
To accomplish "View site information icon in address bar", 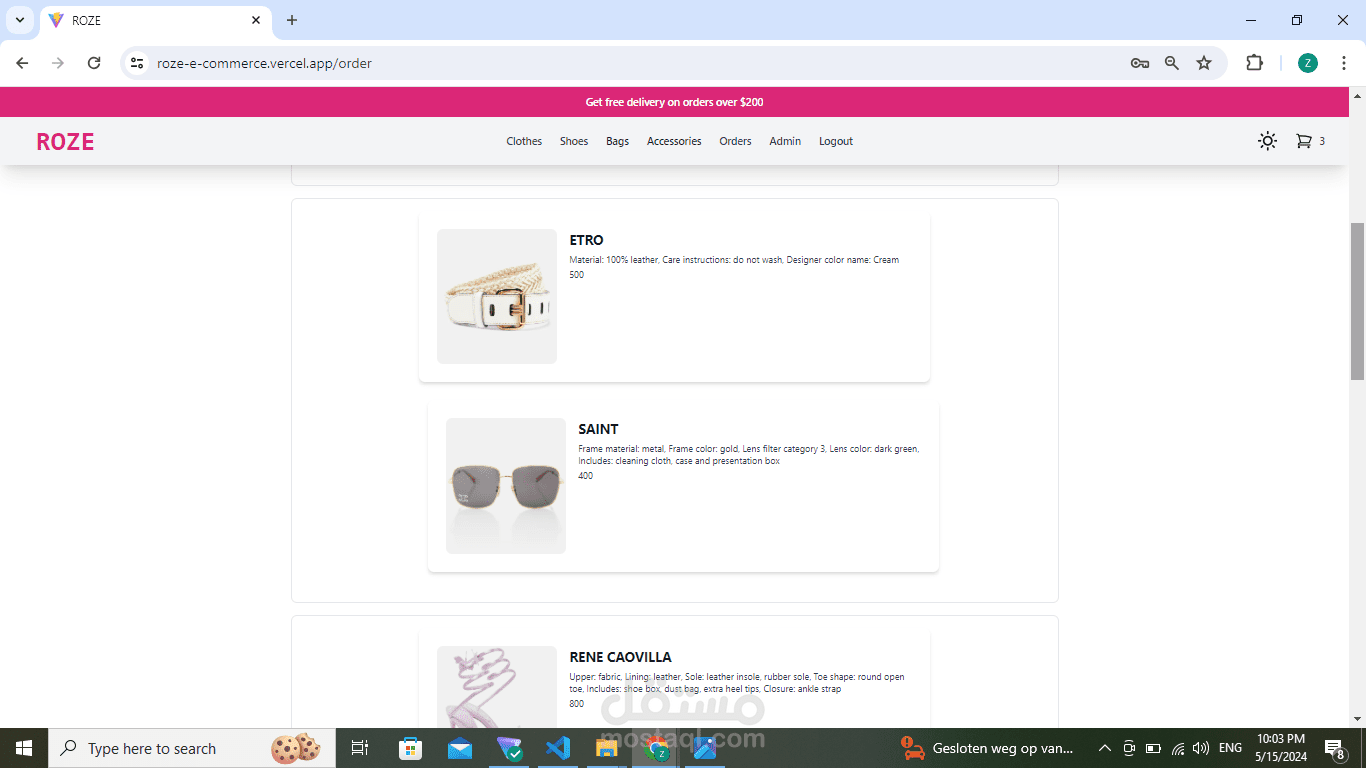I will [x=138, y=63].
